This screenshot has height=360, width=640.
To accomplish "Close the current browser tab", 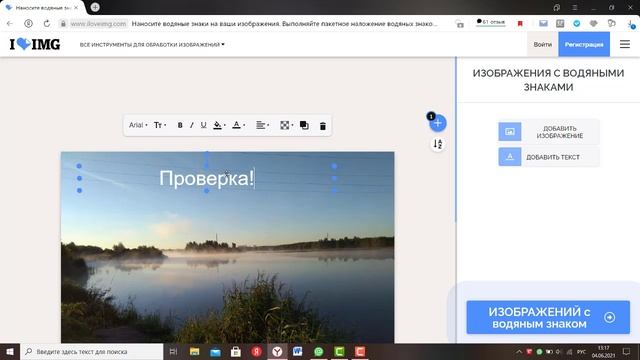I will [x=76, y=7].
